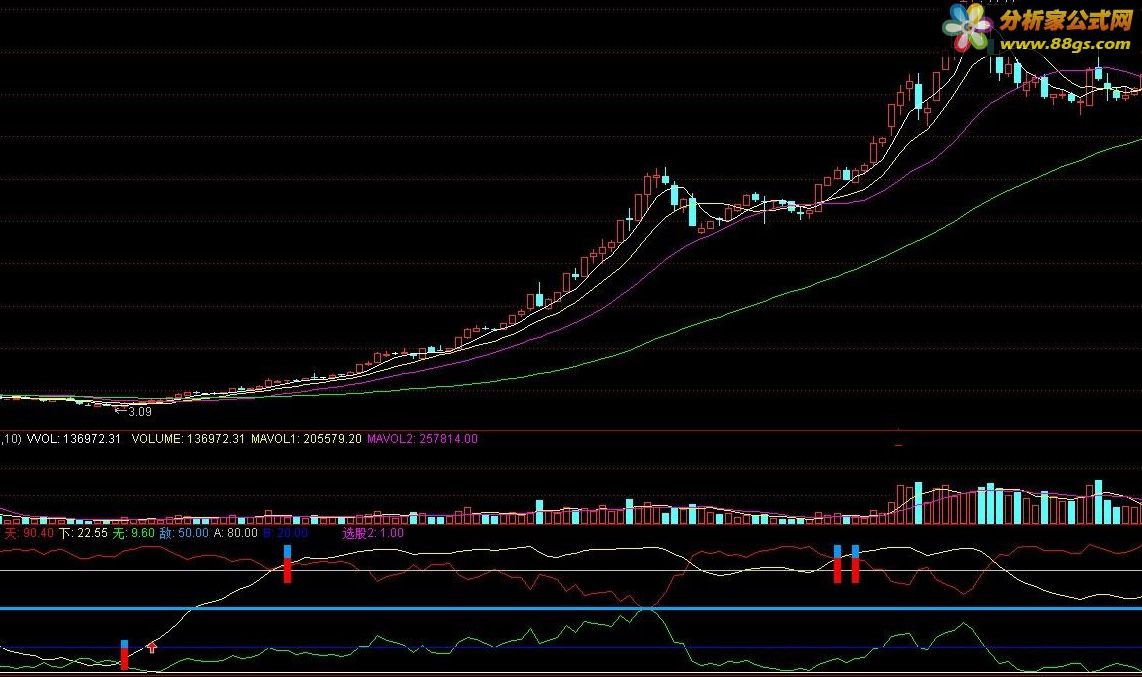The height and width of the screenshot is (677, 1142).
Task: Click the green "无: 9.60" indicator value
Action: (x=134, y=533)
